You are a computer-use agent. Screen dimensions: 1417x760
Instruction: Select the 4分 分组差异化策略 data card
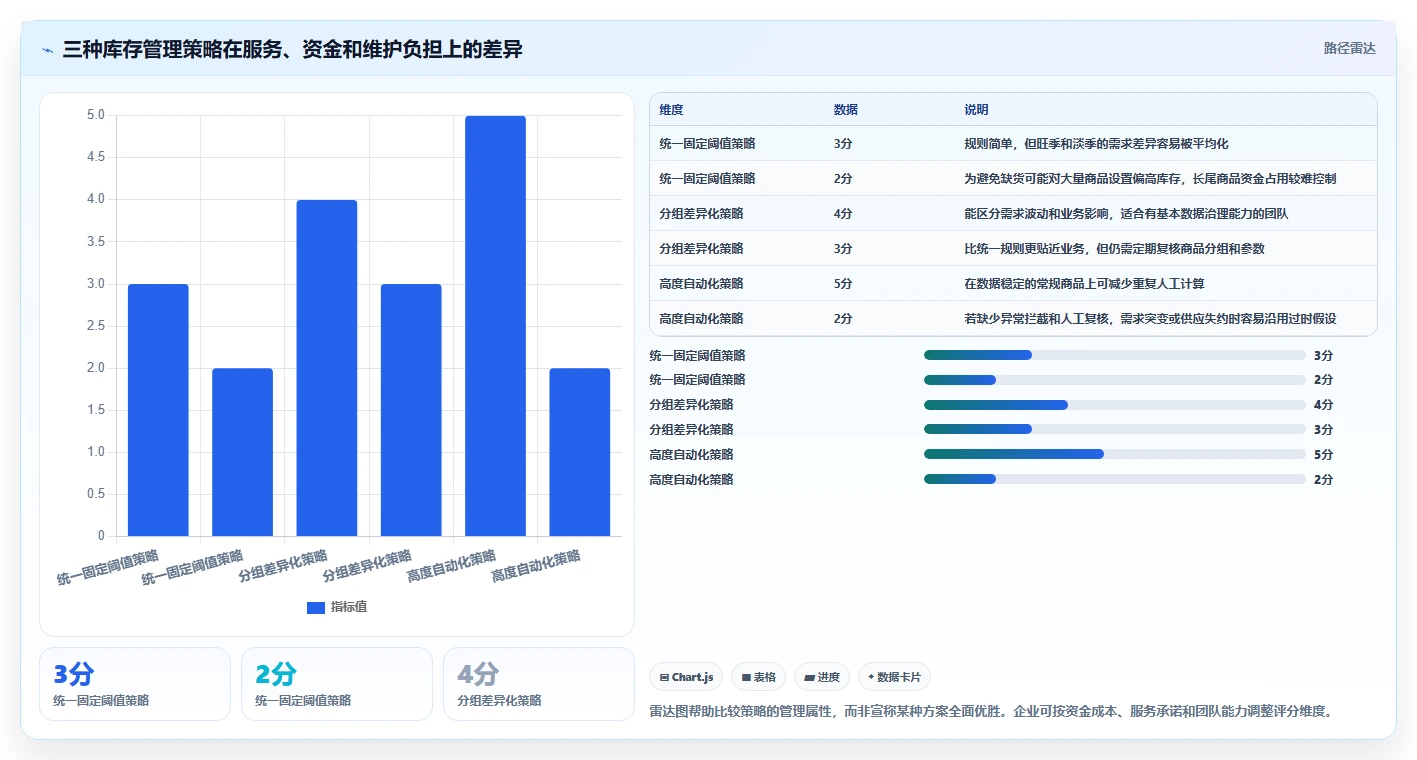tap(539, 684)
